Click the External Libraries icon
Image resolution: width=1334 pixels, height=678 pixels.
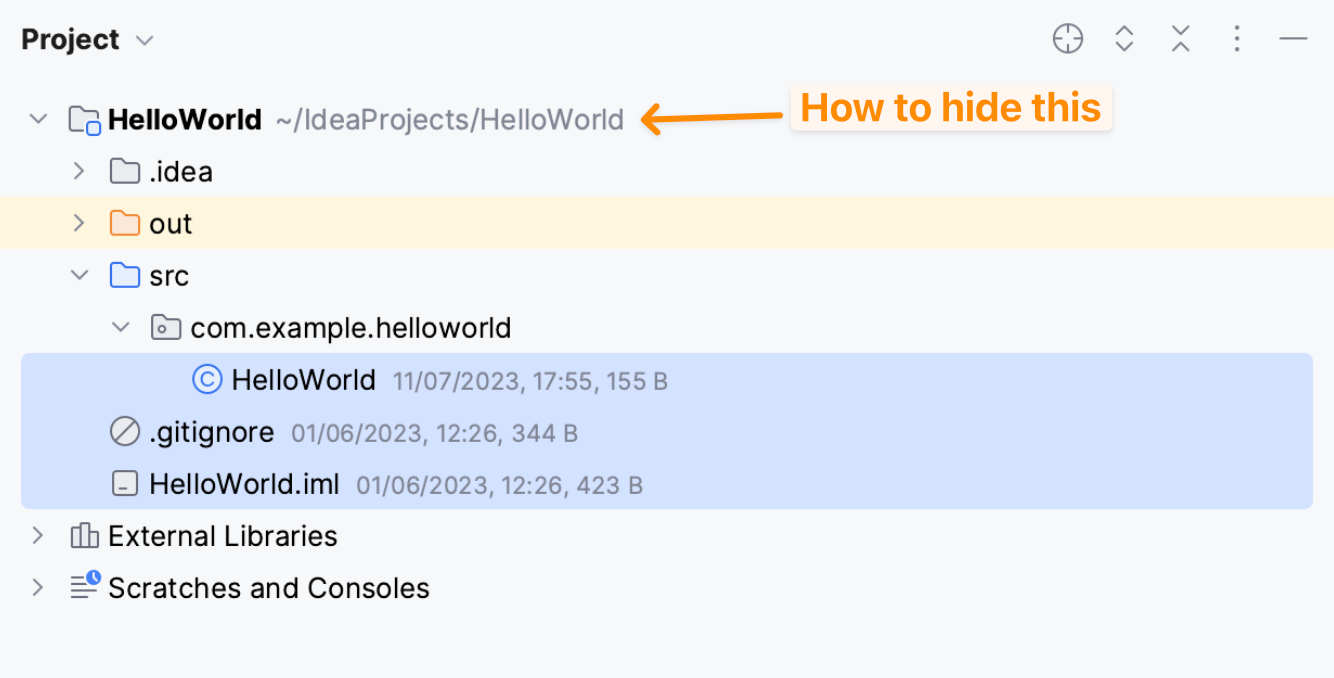pos(84,536)
